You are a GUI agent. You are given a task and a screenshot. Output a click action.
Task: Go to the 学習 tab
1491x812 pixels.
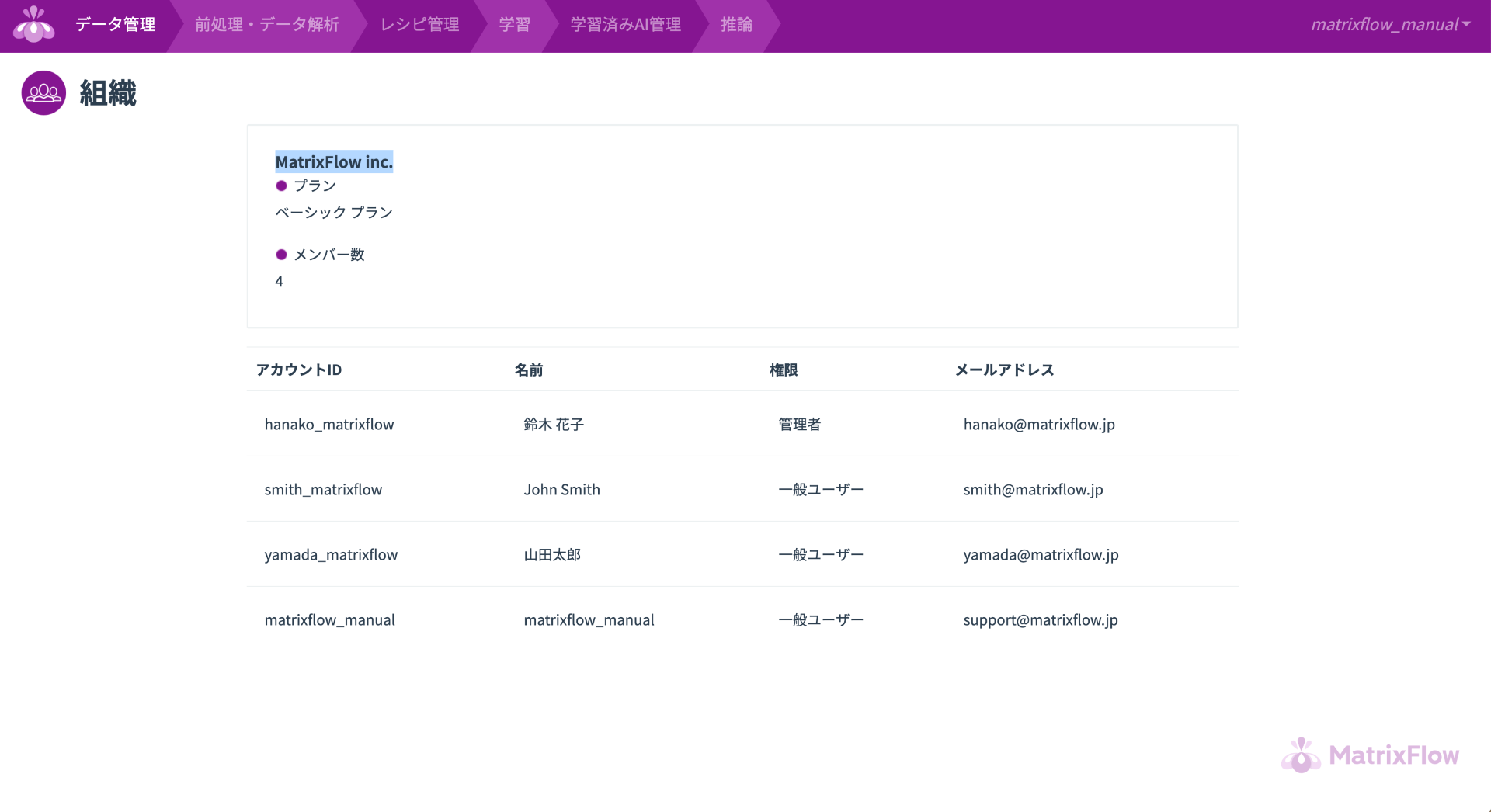[x=515, y=25]
